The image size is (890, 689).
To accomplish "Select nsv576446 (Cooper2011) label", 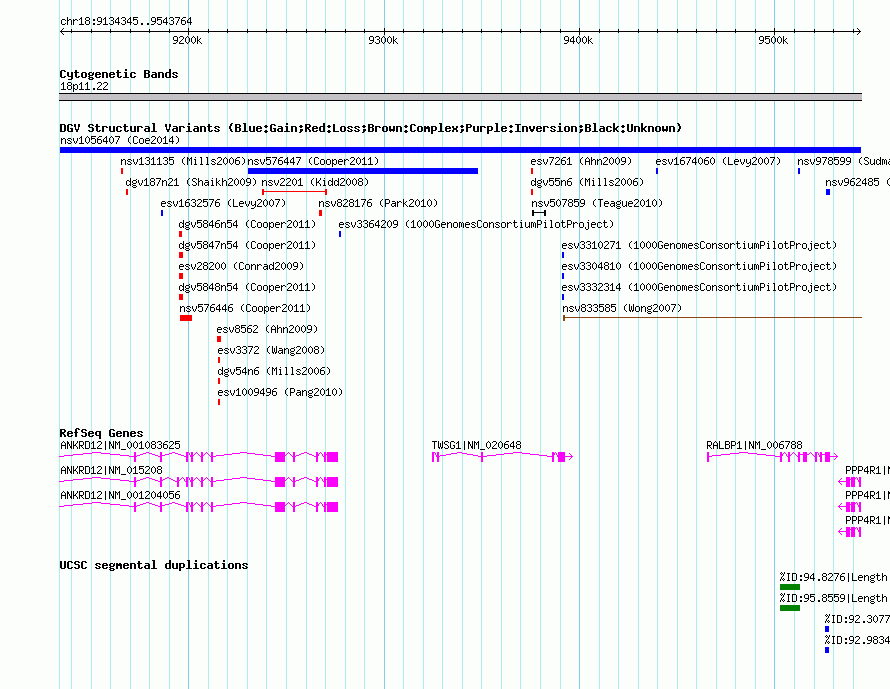I will point(245,308).
